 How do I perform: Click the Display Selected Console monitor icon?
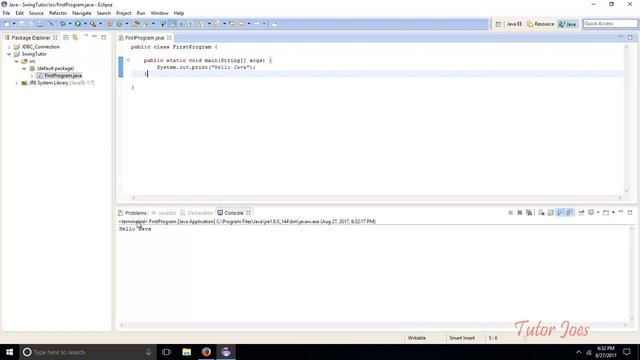[x=591, y=213]
